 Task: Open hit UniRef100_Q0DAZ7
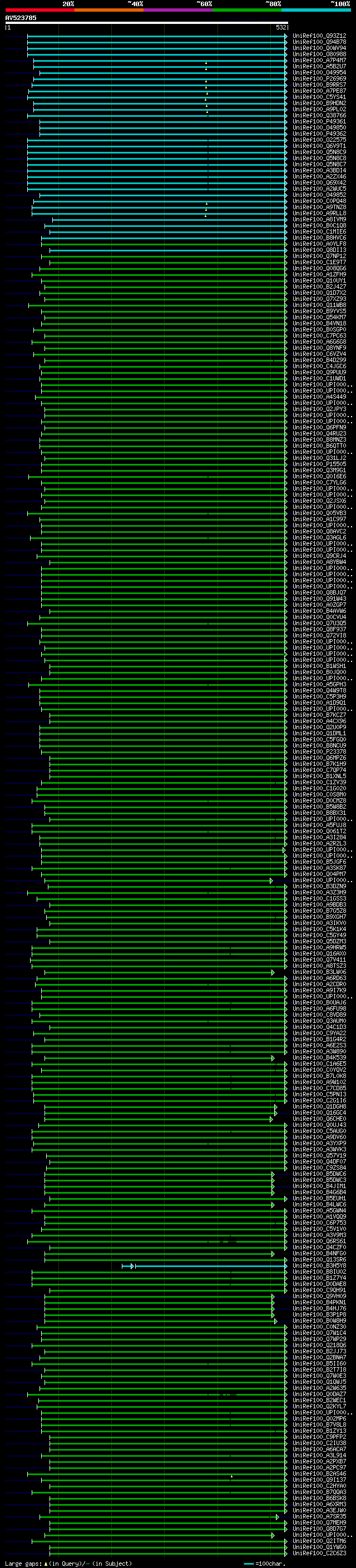point(319,1394)
